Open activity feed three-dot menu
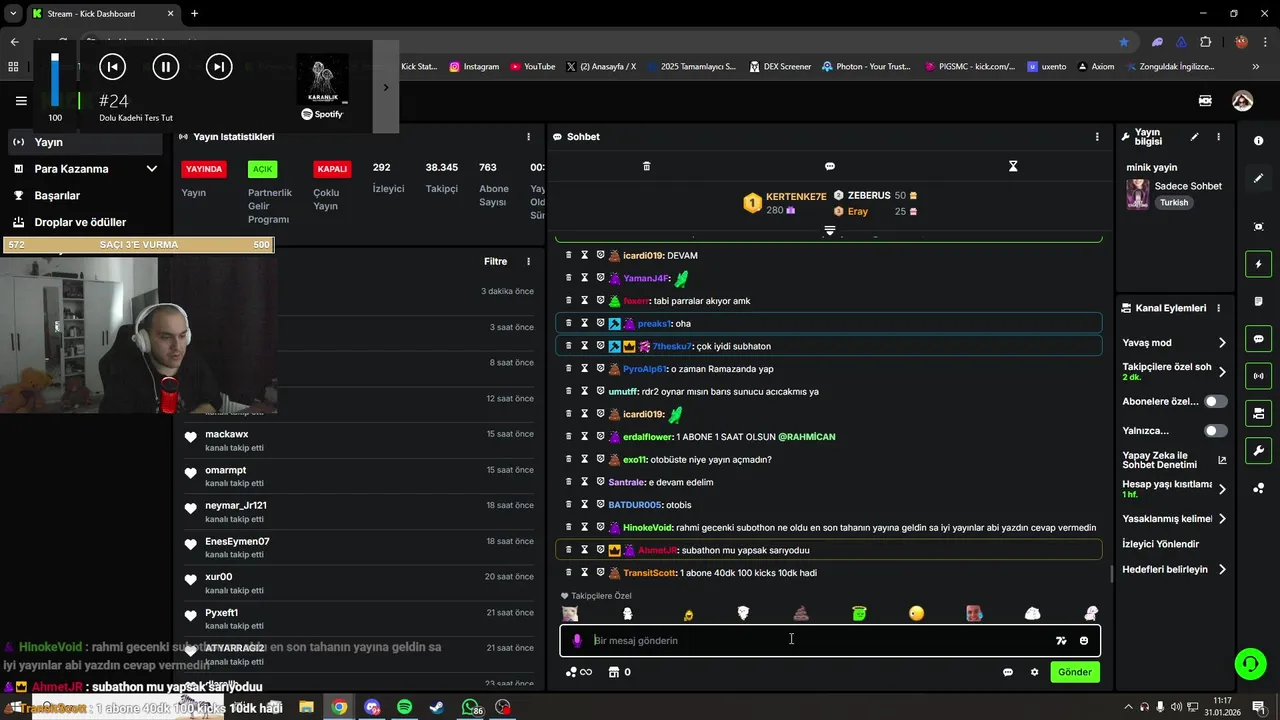Image resolution: width=1280 pixels, height=720 pixels. tap(529, 262)
